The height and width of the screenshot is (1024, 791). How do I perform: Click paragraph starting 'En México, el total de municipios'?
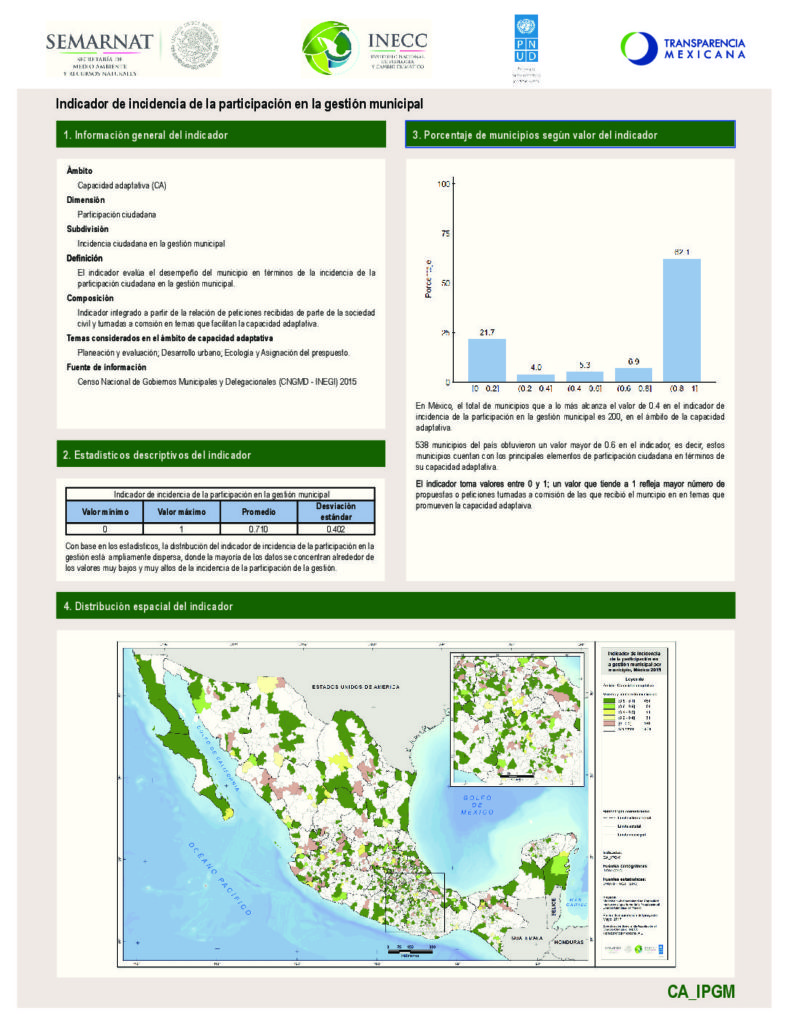(x=570, y=417)
